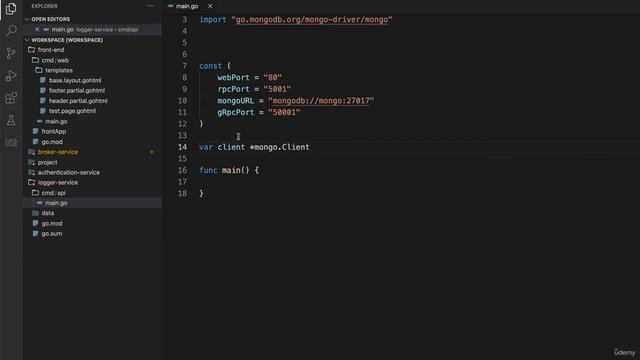This screenshot has width=640, height=360.
Task: Open the Extensions view icon
Action: pos(11,98)
